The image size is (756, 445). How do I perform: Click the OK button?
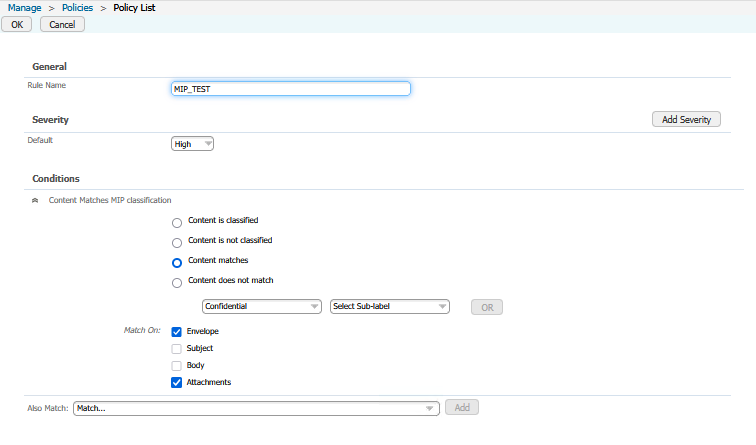coord(16,24)
